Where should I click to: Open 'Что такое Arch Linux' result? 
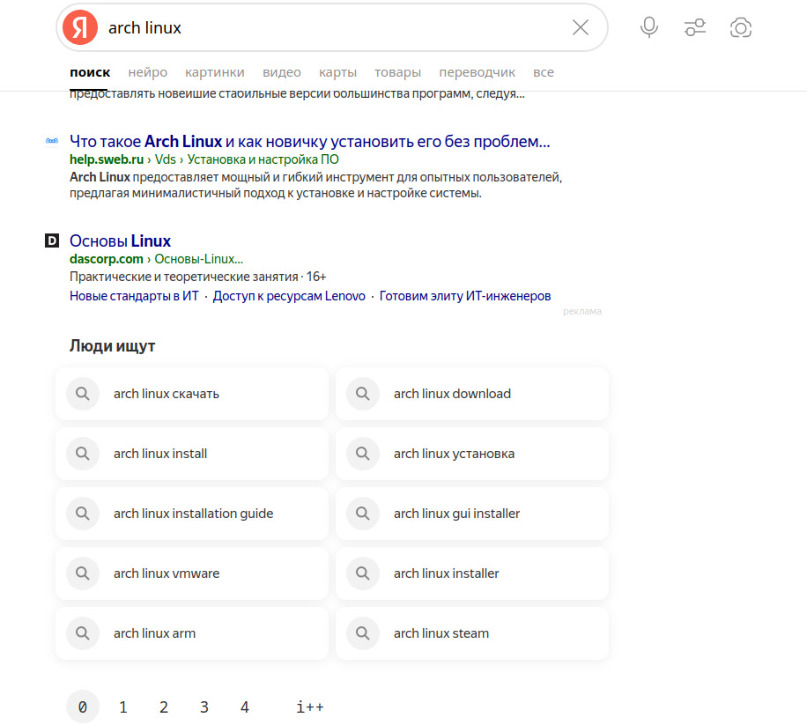310,141
